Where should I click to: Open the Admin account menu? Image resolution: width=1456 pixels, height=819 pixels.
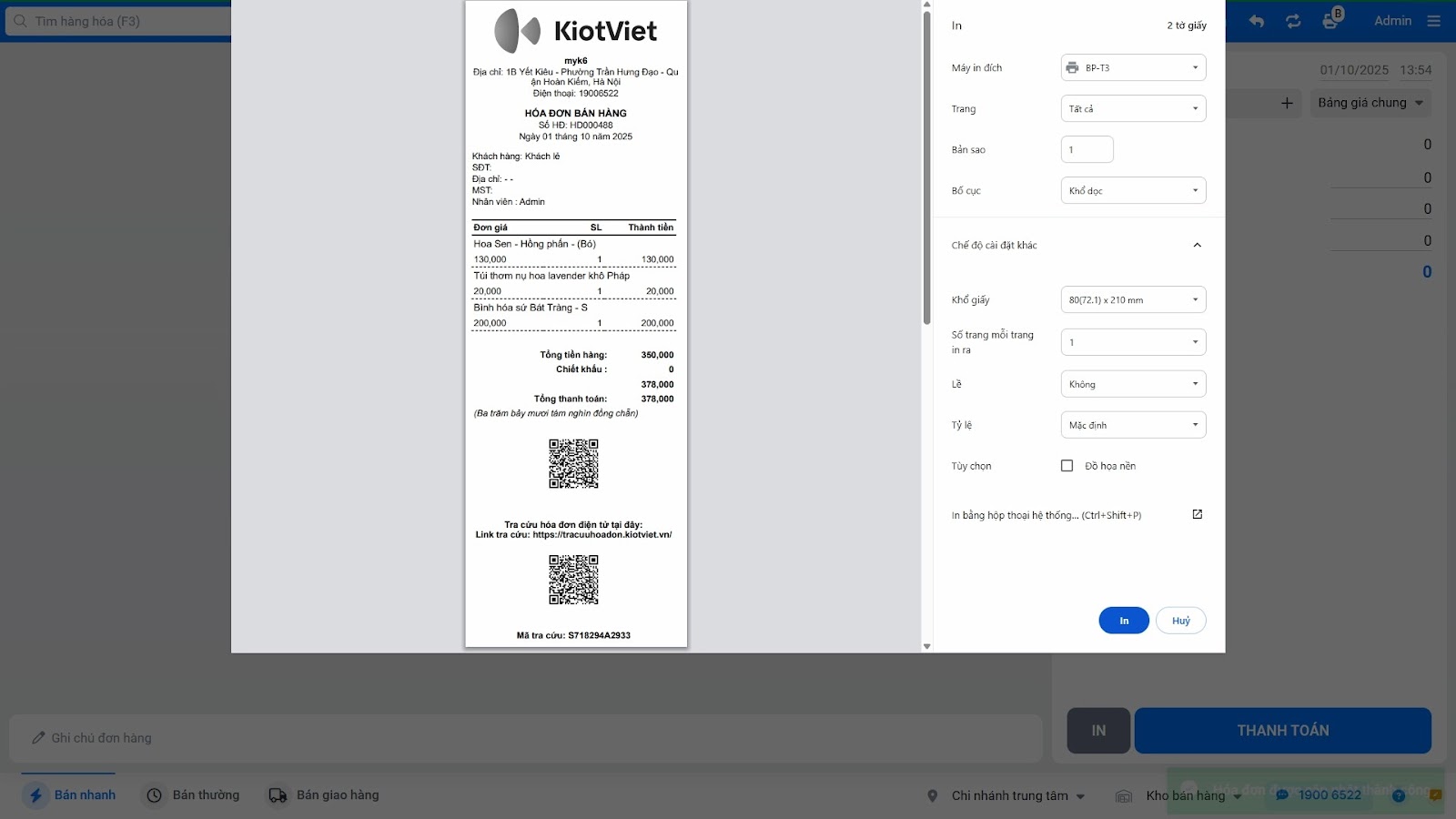1392,21
